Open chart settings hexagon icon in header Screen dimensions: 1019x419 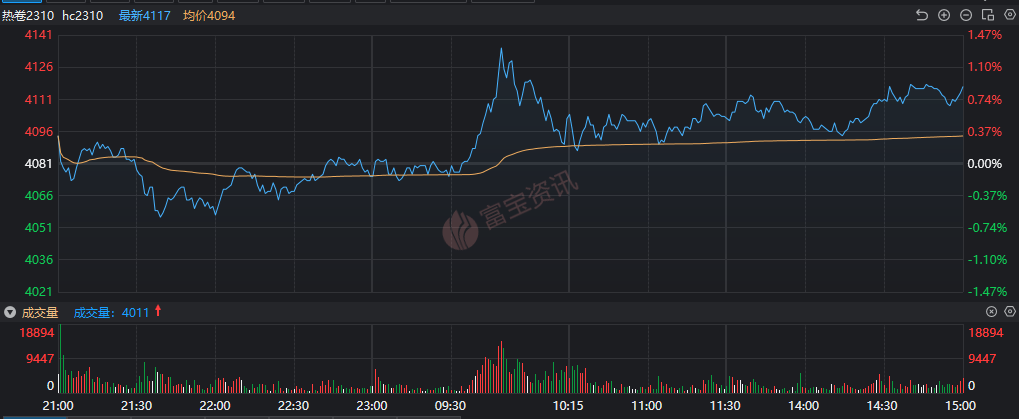pos(1009,16)
